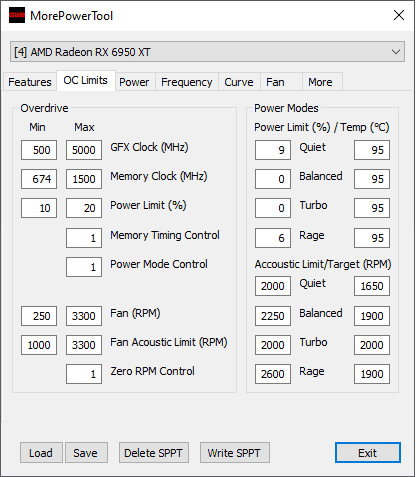Screen dimensions: 416x477
Task: Click Fan (RPM) minimum field (250)
Action: click(39, 316)
